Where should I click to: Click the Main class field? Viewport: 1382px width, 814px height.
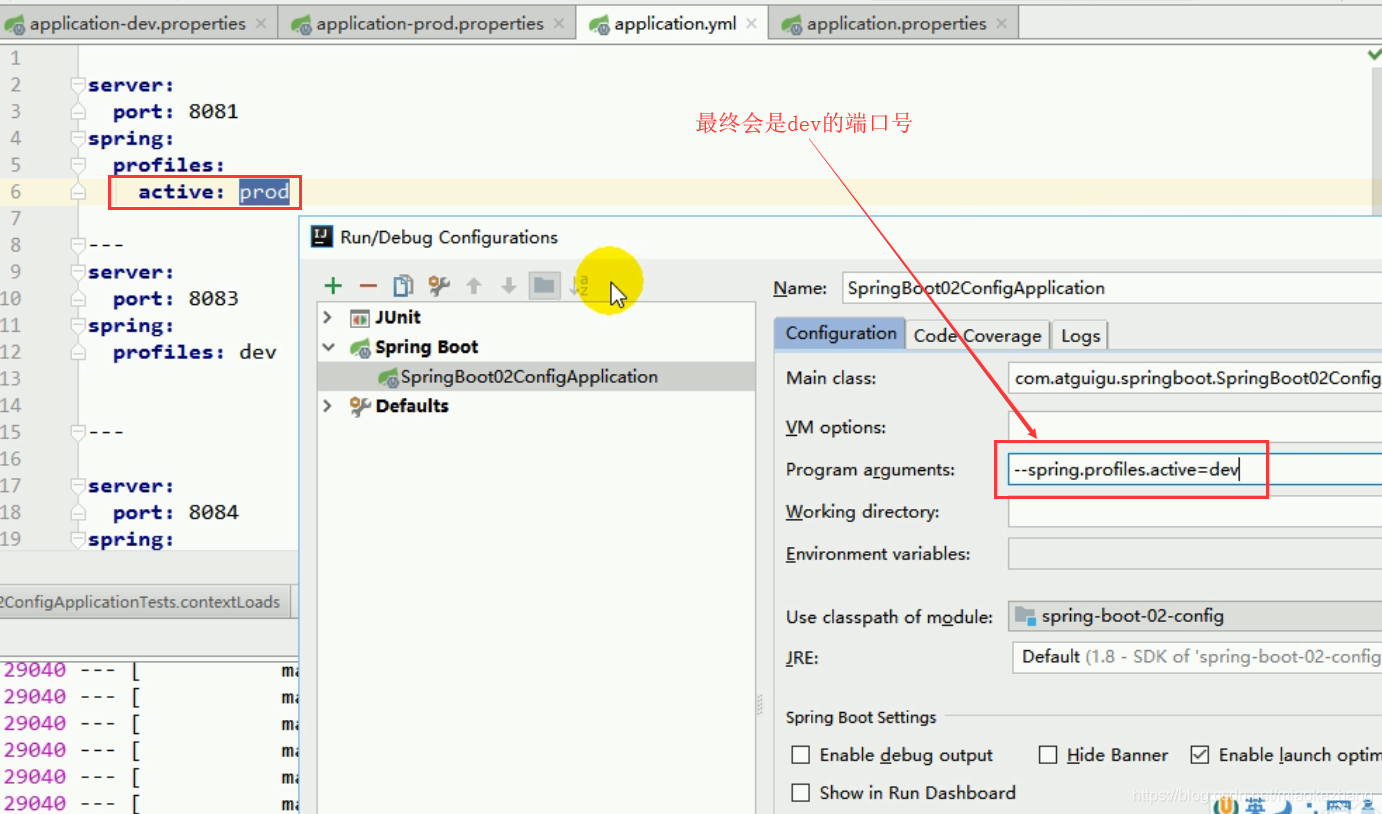click(1195, 378)
